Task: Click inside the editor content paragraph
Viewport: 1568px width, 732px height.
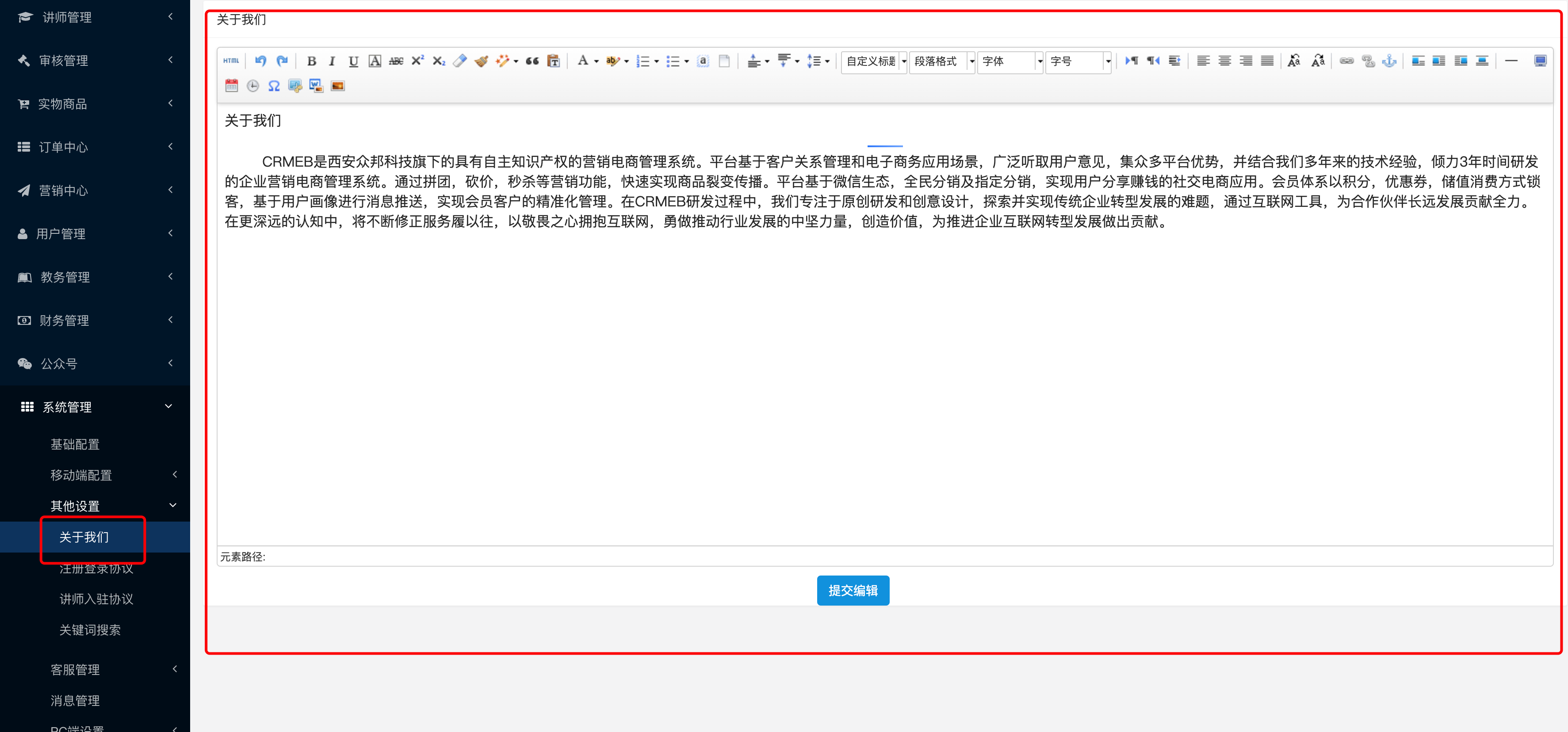Action: pos(883,191)
